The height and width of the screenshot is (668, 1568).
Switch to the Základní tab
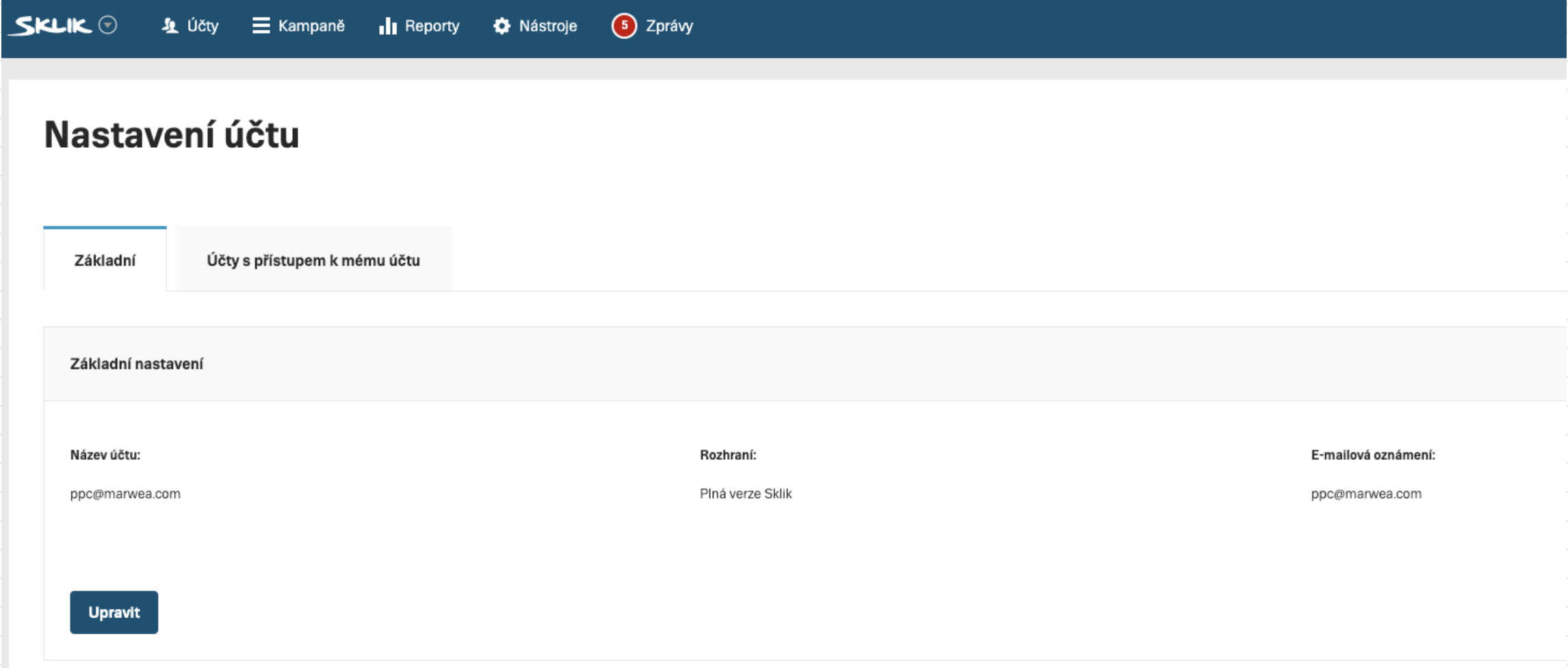(105, 259)
